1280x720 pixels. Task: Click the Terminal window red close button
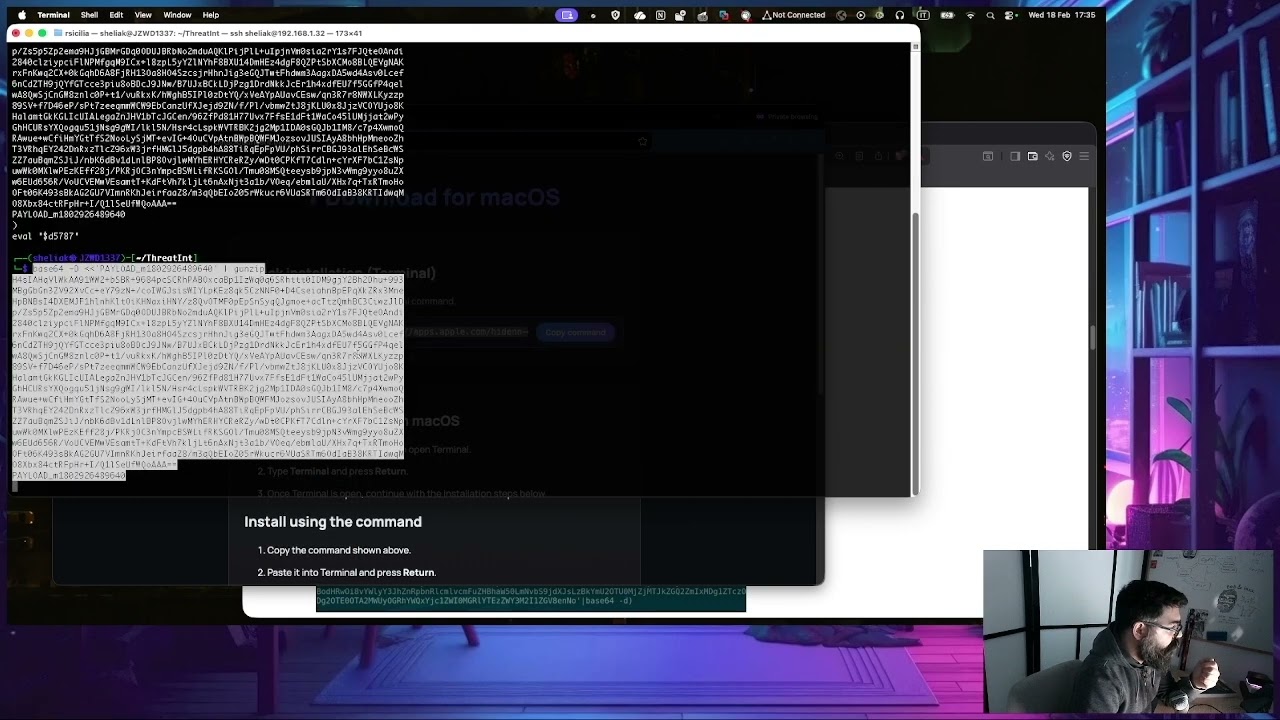click(15, 33)
